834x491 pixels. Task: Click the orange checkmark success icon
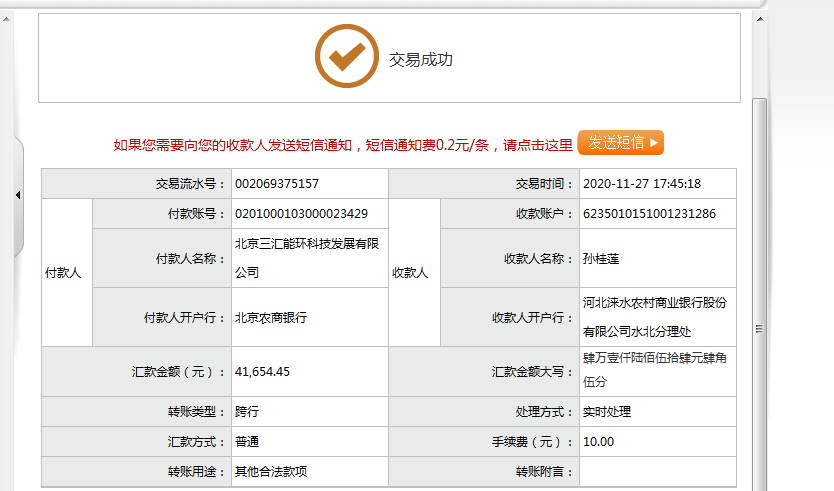[347, 56]
